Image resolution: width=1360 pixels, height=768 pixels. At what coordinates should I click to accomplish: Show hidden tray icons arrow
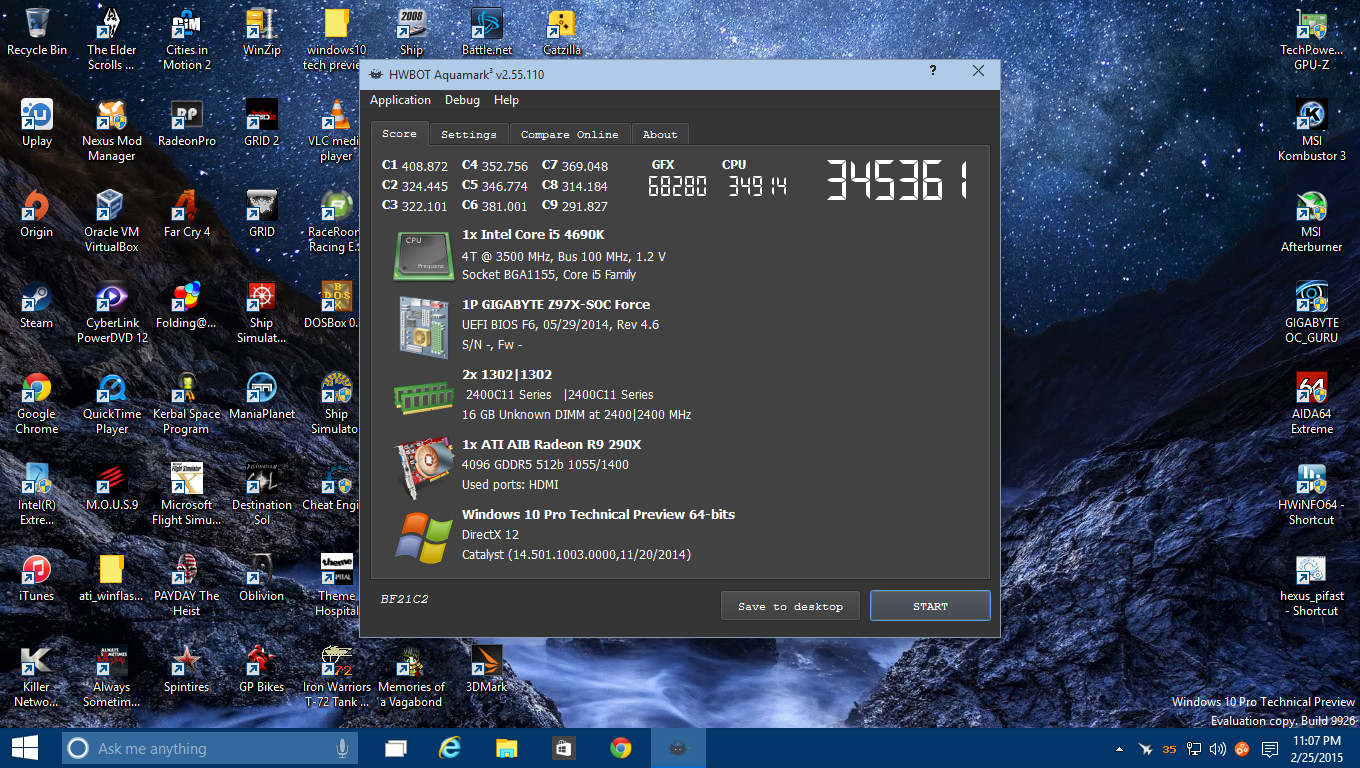click(x=1118, y=749)
